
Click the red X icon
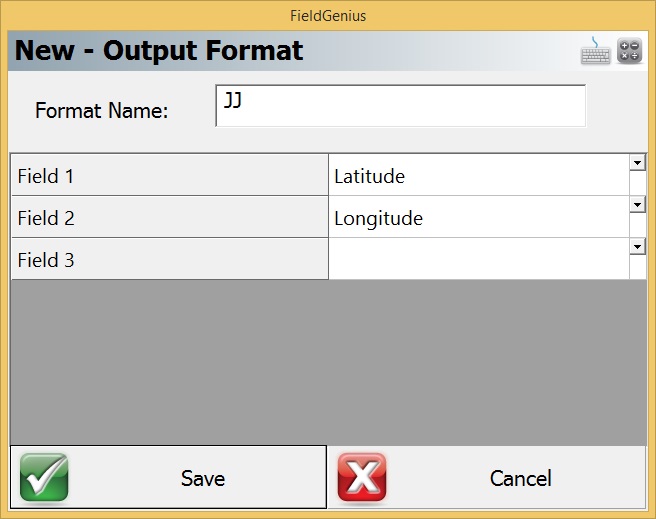click(x=361, y=477)
